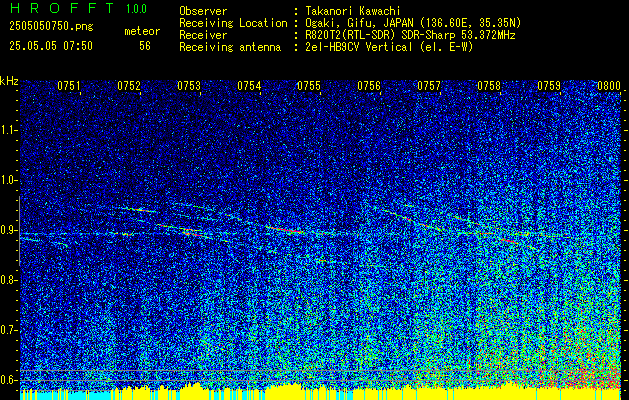This screenshot has width=629, height=400.
Task: Click the 0753 time marker
Action: (x=189, y=85)
